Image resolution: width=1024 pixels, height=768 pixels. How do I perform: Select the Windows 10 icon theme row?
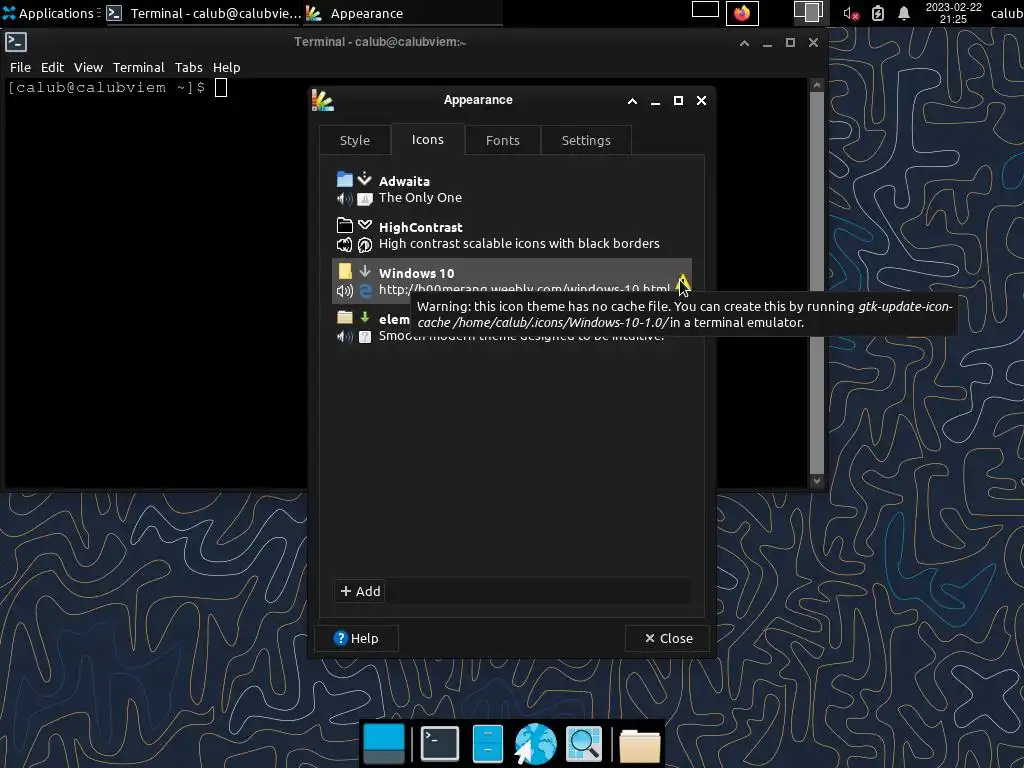pos(511,281)
